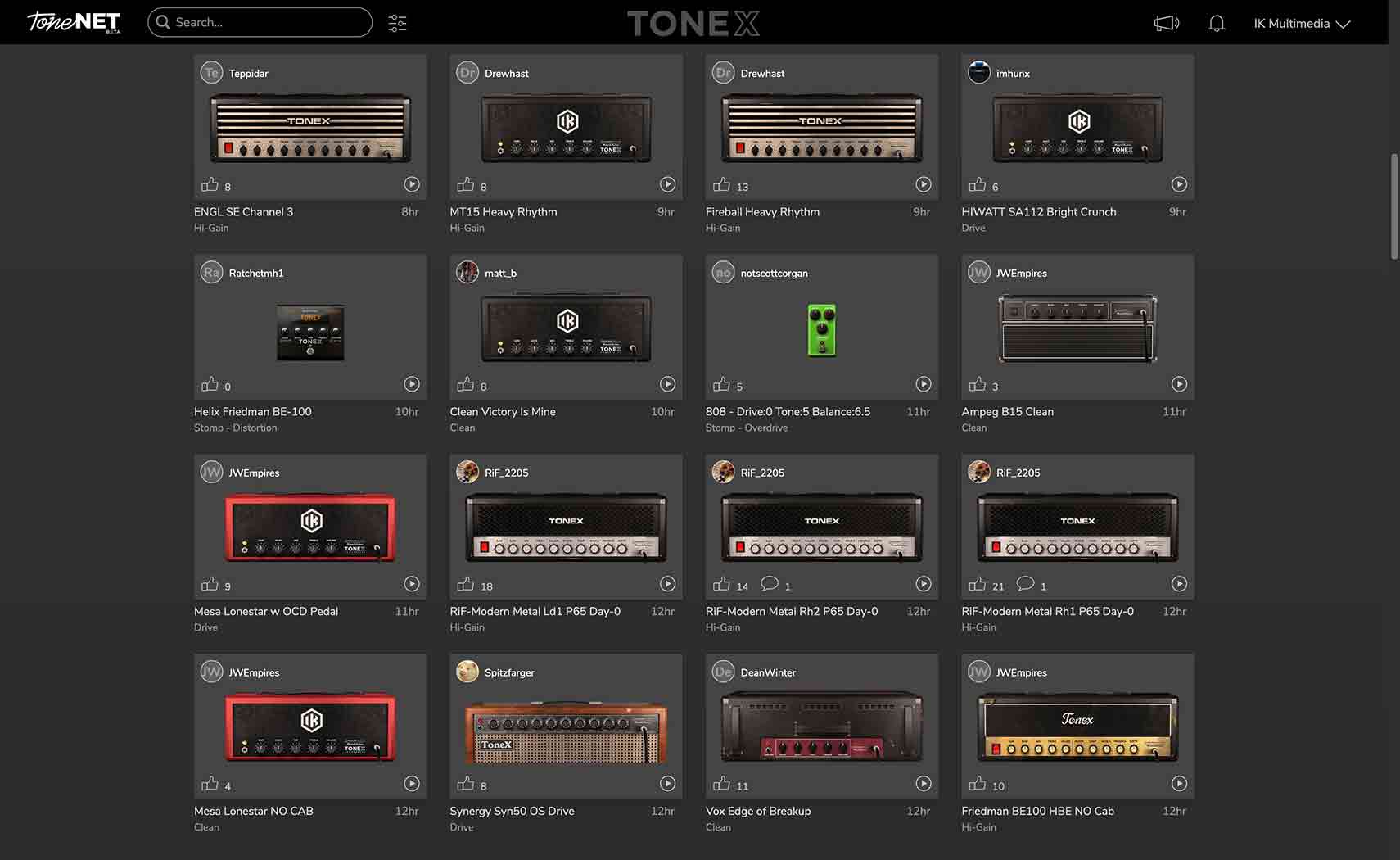This screenshot has width=1400, height=860.
Task: Play preview of ENGL SE Channel 3
Action: click(412, 184)
